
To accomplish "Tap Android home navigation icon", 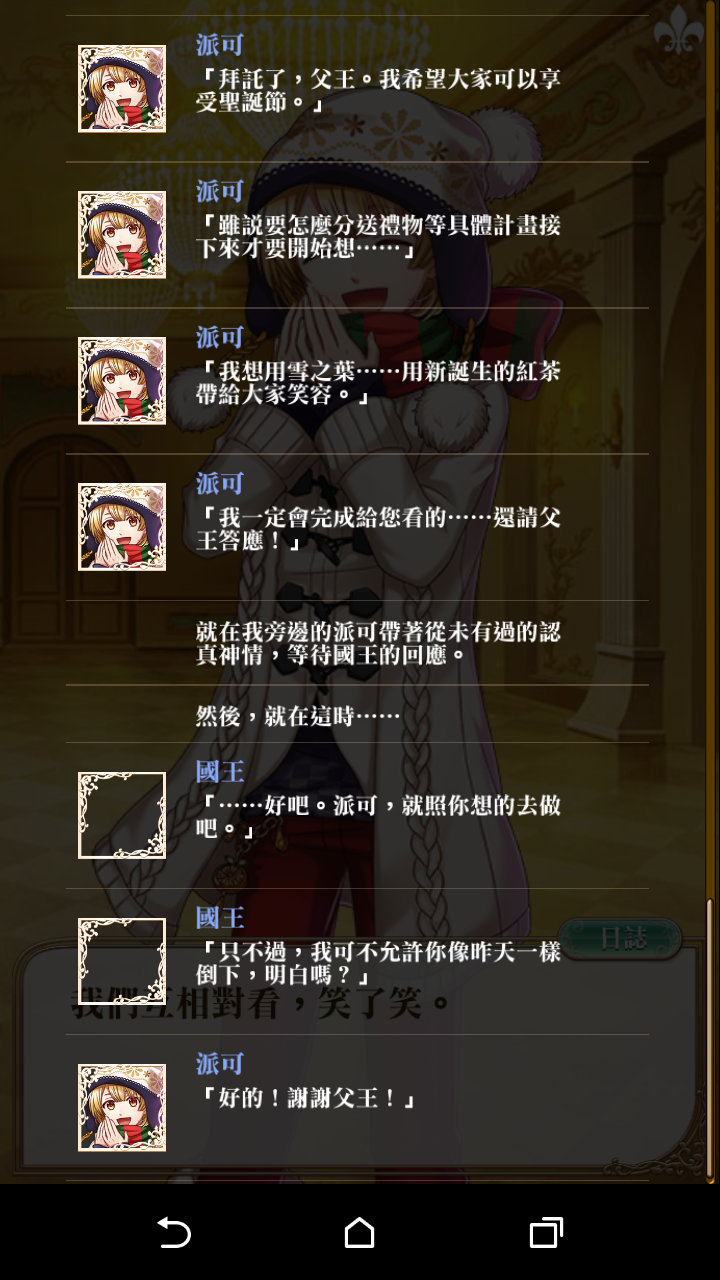I will [360, 1233].
